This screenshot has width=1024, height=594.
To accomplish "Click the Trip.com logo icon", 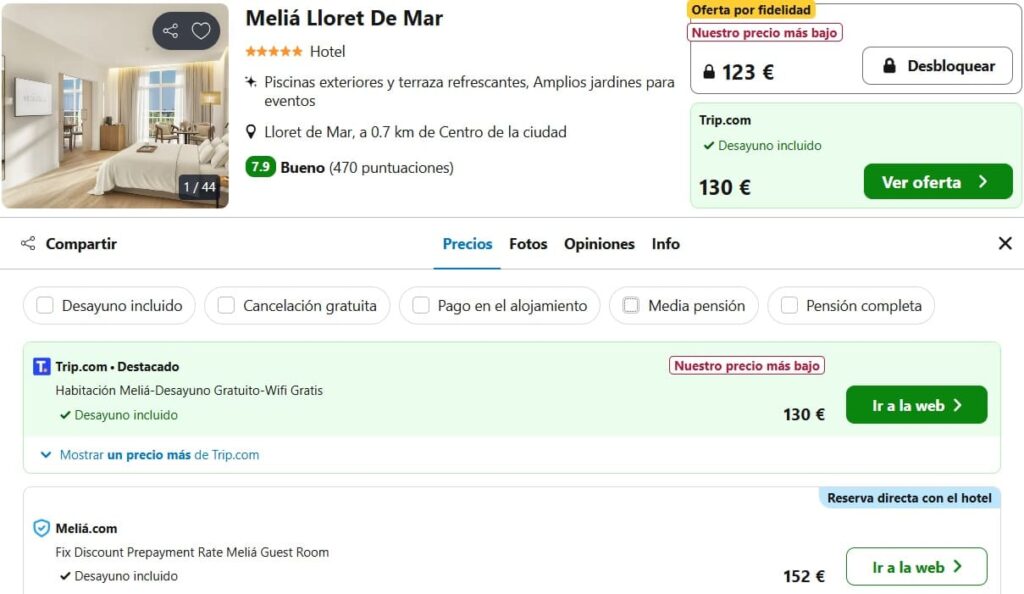I will tap(41, 366).
